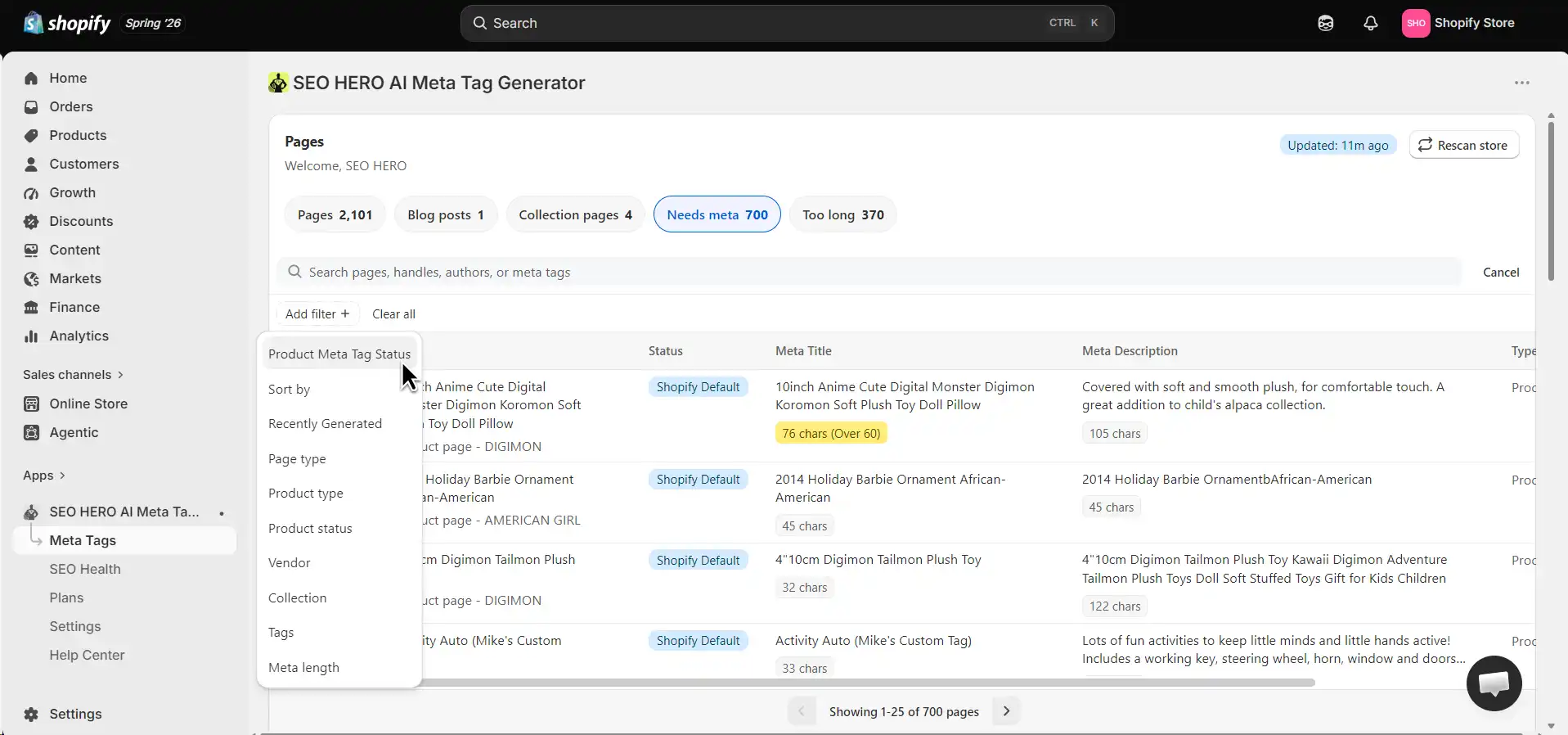
Task: Click the Analytics bar chart icon
Action: [31, 336]
